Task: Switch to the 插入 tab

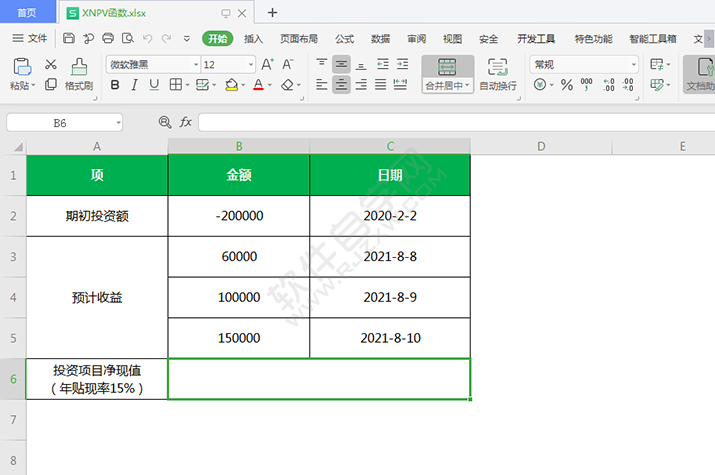Action: pos(253,39)
